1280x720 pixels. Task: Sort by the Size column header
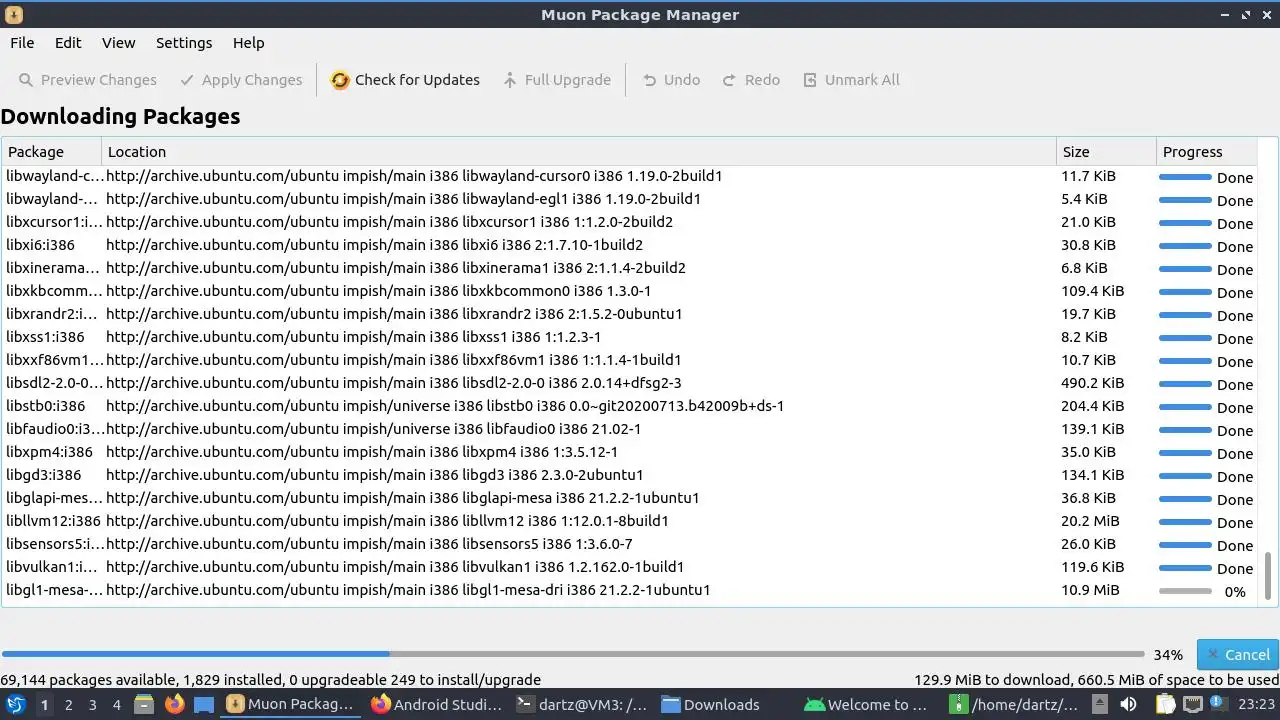1106,152
